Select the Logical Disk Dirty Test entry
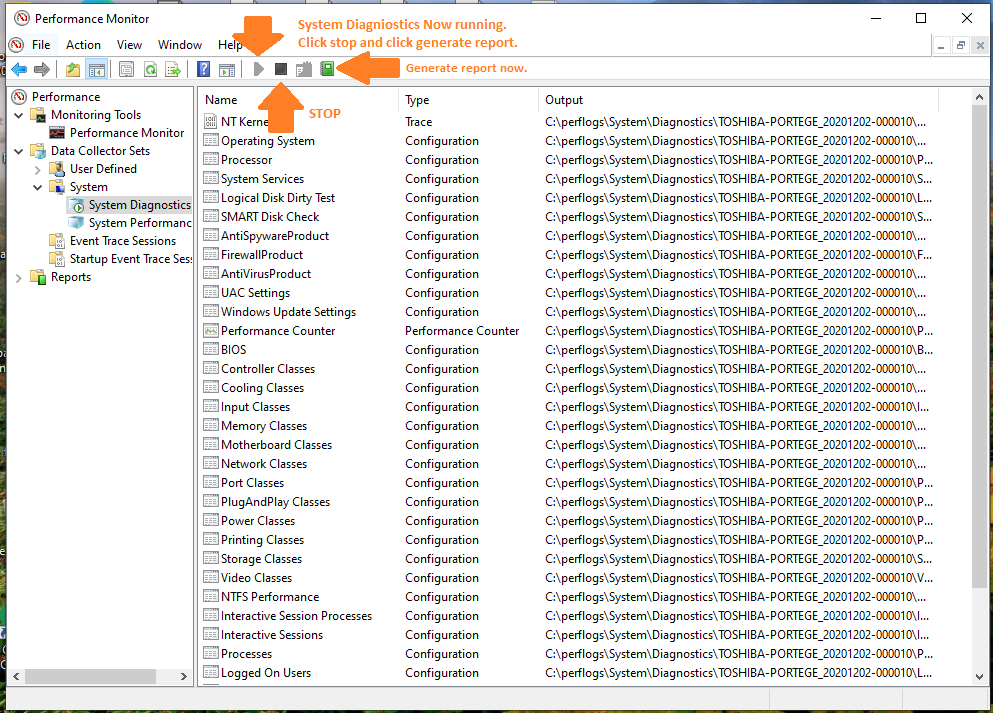 point(277,198)
